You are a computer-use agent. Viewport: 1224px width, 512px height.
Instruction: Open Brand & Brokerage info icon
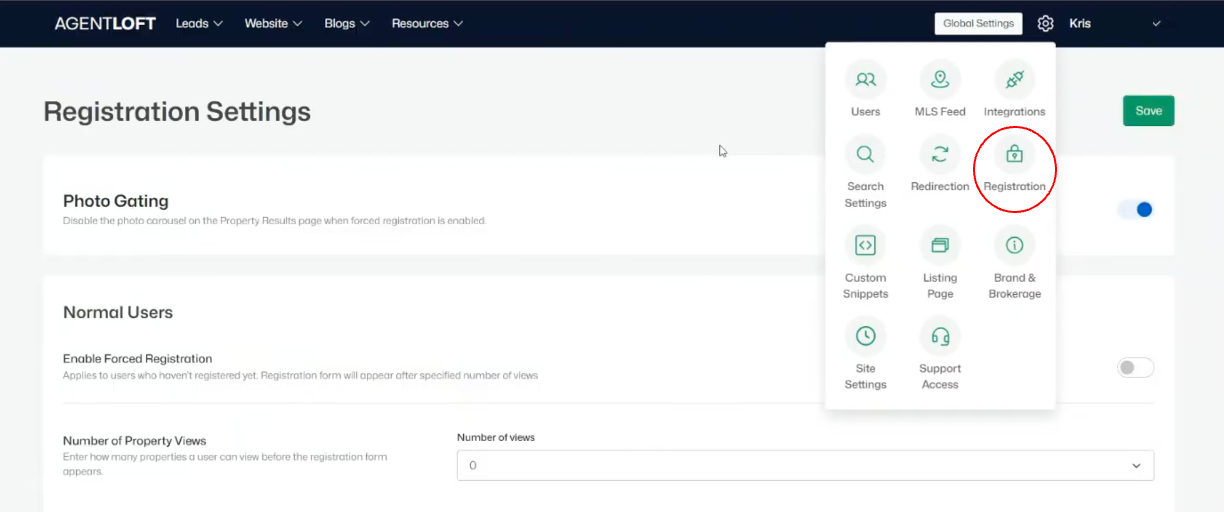click(x=1014, y=245)
